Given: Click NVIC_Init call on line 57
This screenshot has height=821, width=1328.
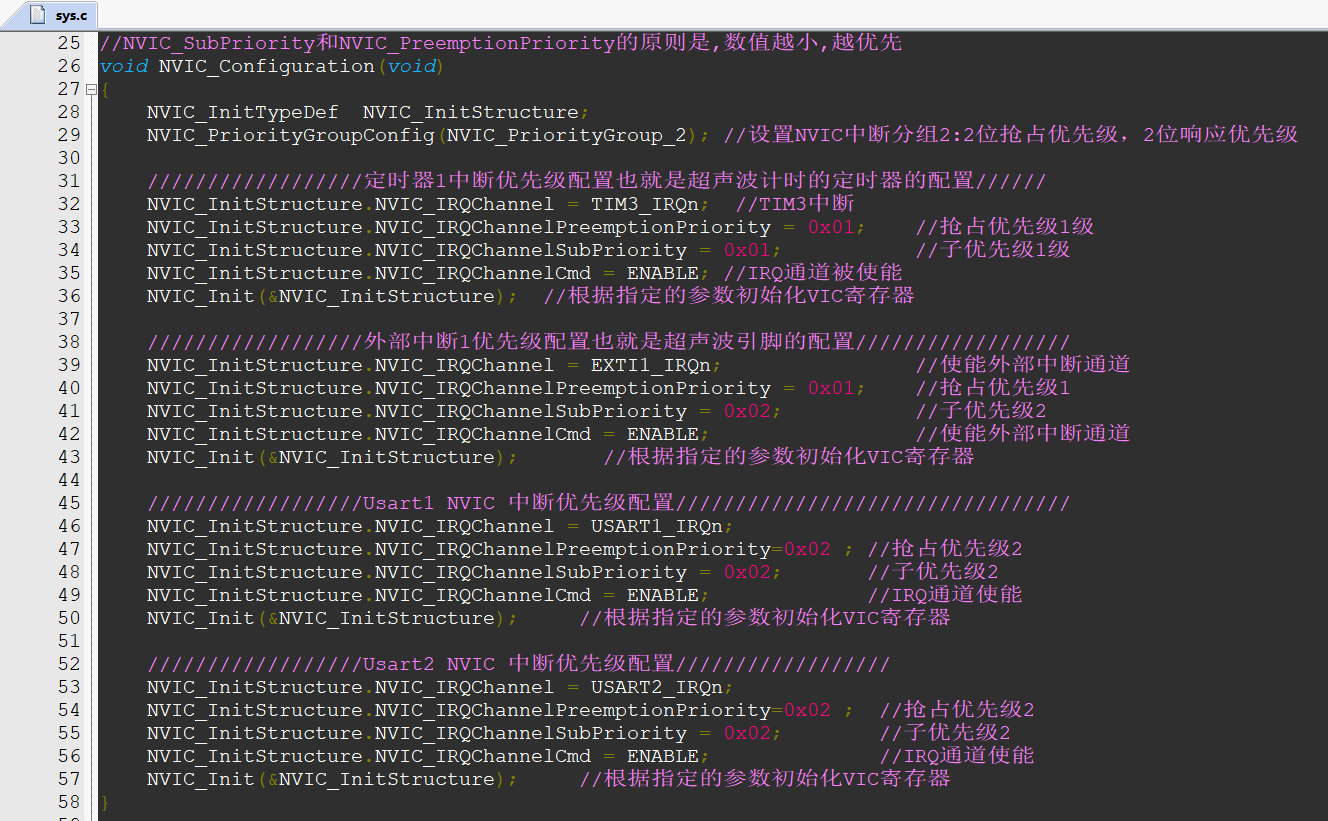Looking at the screenshot, I should [x=200, y=779].
